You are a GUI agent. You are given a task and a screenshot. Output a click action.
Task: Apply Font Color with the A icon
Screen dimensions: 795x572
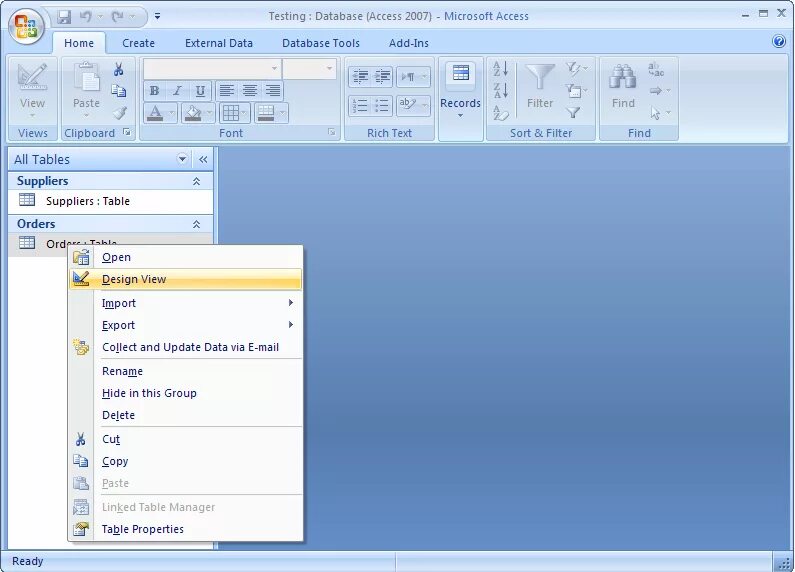(x=155, y=113)
